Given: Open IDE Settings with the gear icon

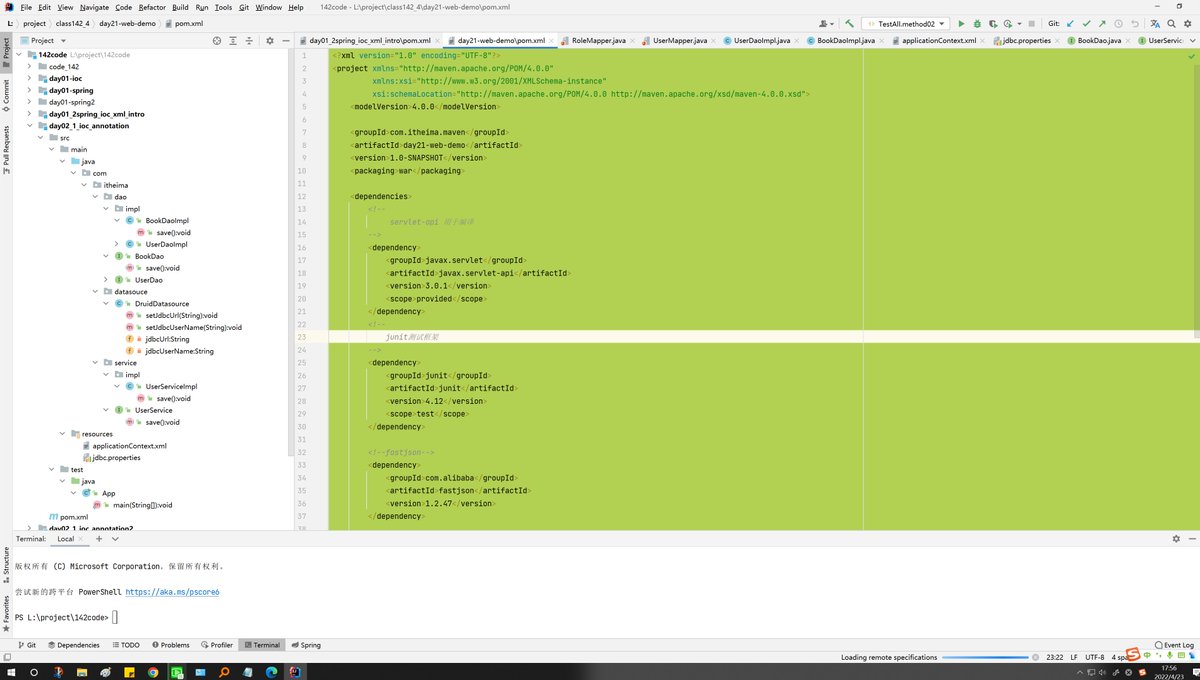Looking at the screenshot, I should click(x=1187, y=23).
